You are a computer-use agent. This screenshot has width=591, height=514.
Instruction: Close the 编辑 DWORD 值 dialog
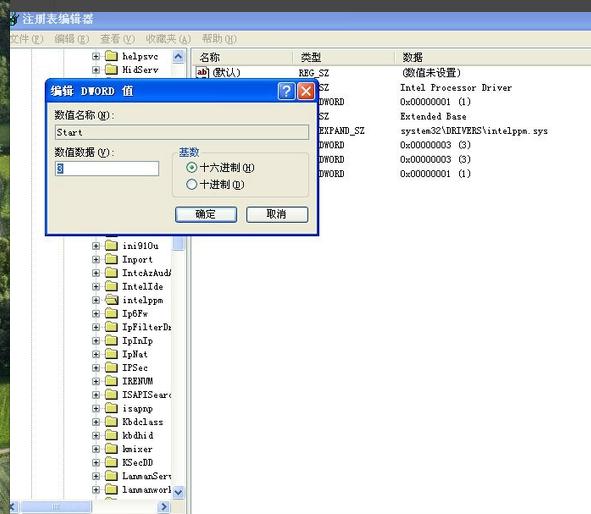pos(306,91)
